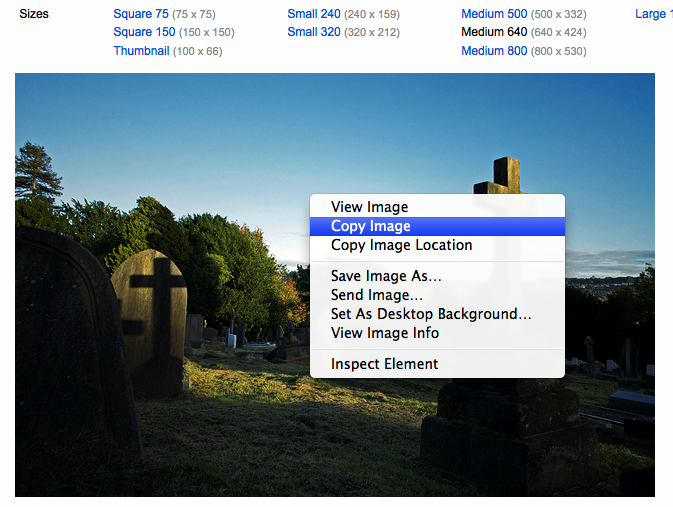Choose Inspect Element menu item

click(x=437, y=364)
